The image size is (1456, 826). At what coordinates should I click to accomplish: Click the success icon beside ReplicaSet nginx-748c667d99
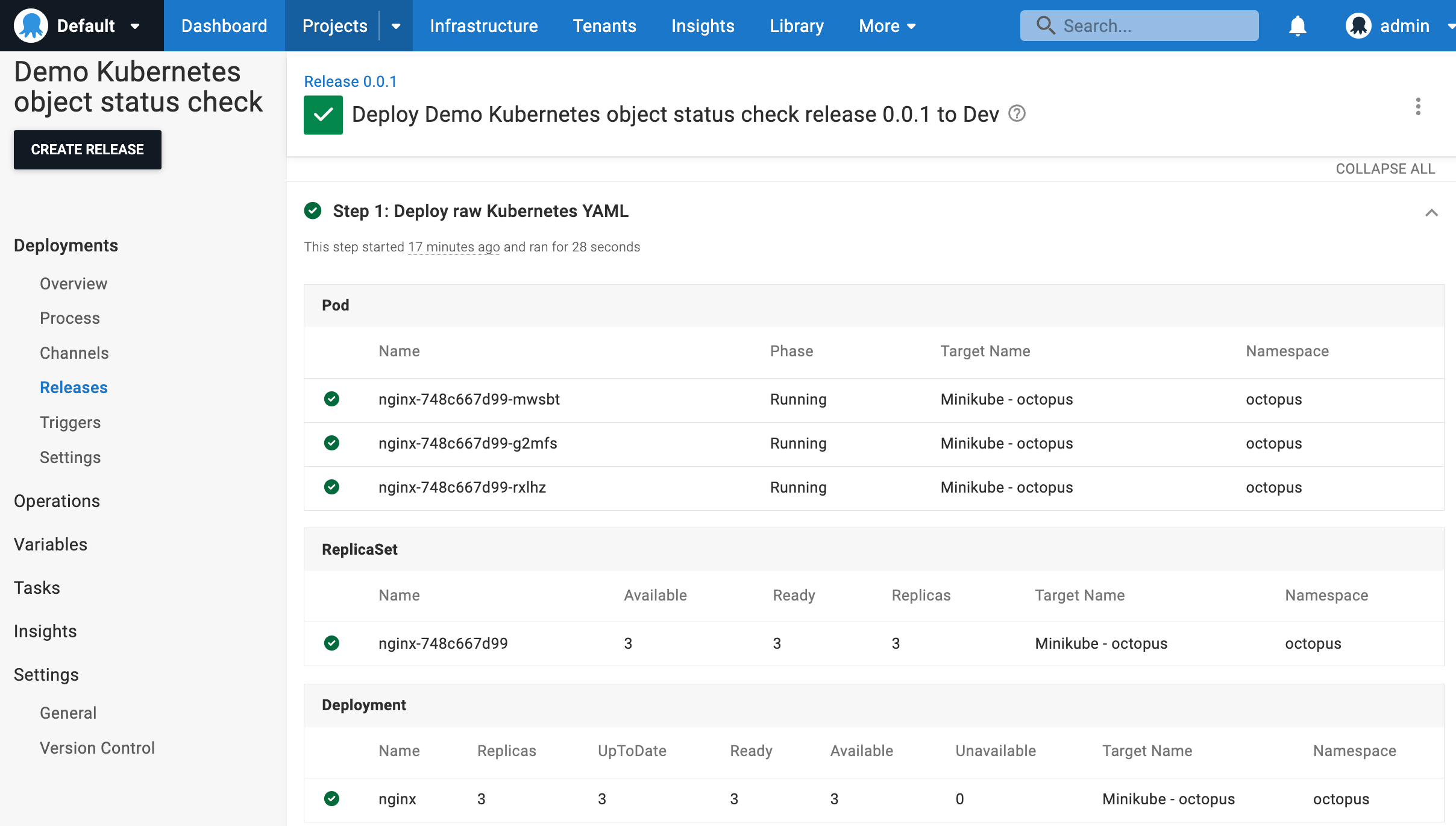point(332,643)
